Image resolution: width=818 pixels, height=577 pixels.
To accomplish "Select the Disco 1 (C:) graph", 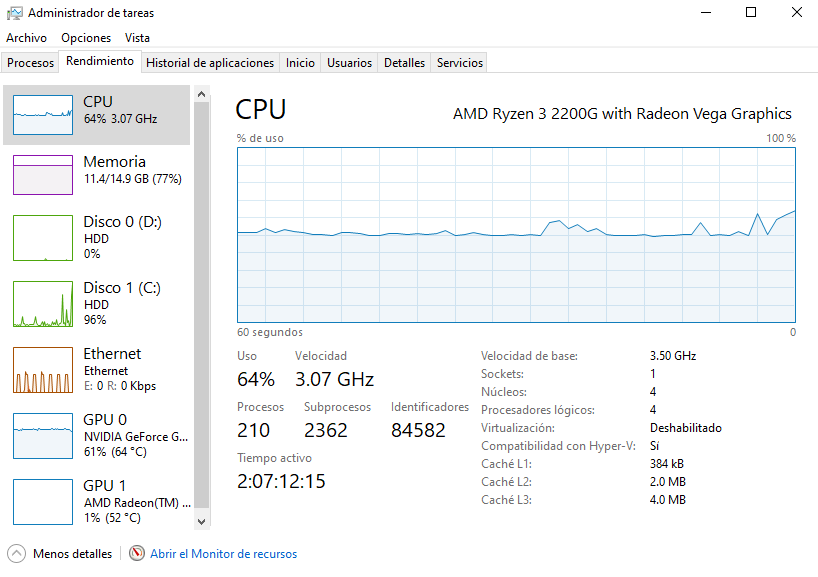I will coord(43,304).
